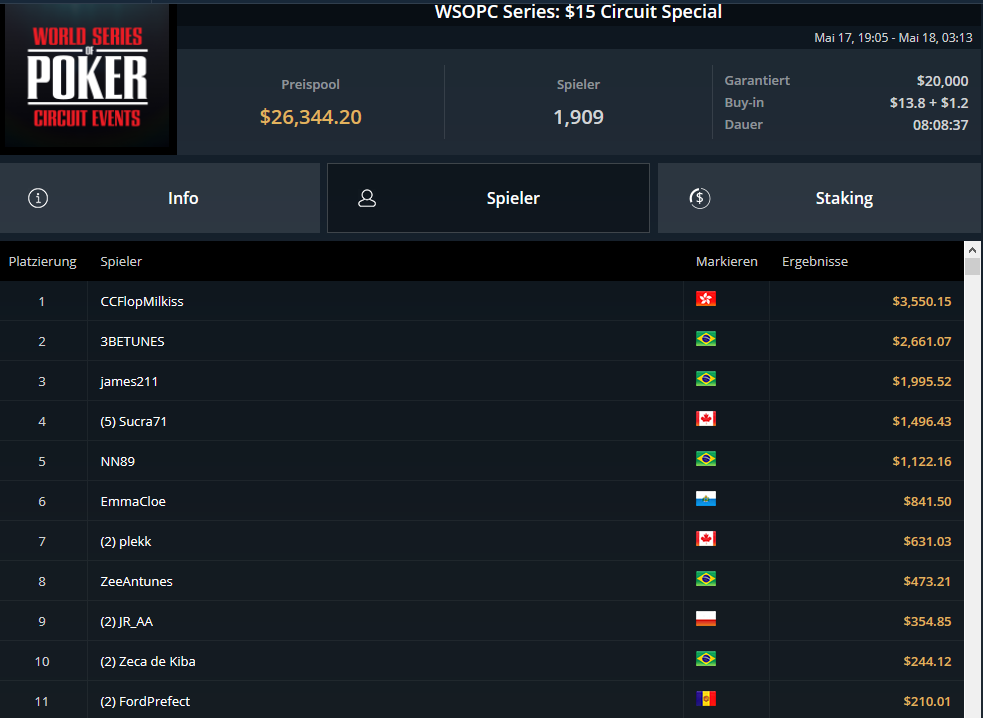983x718 pixels.
Task: Select player EmmaCloe
Action: 133,501
